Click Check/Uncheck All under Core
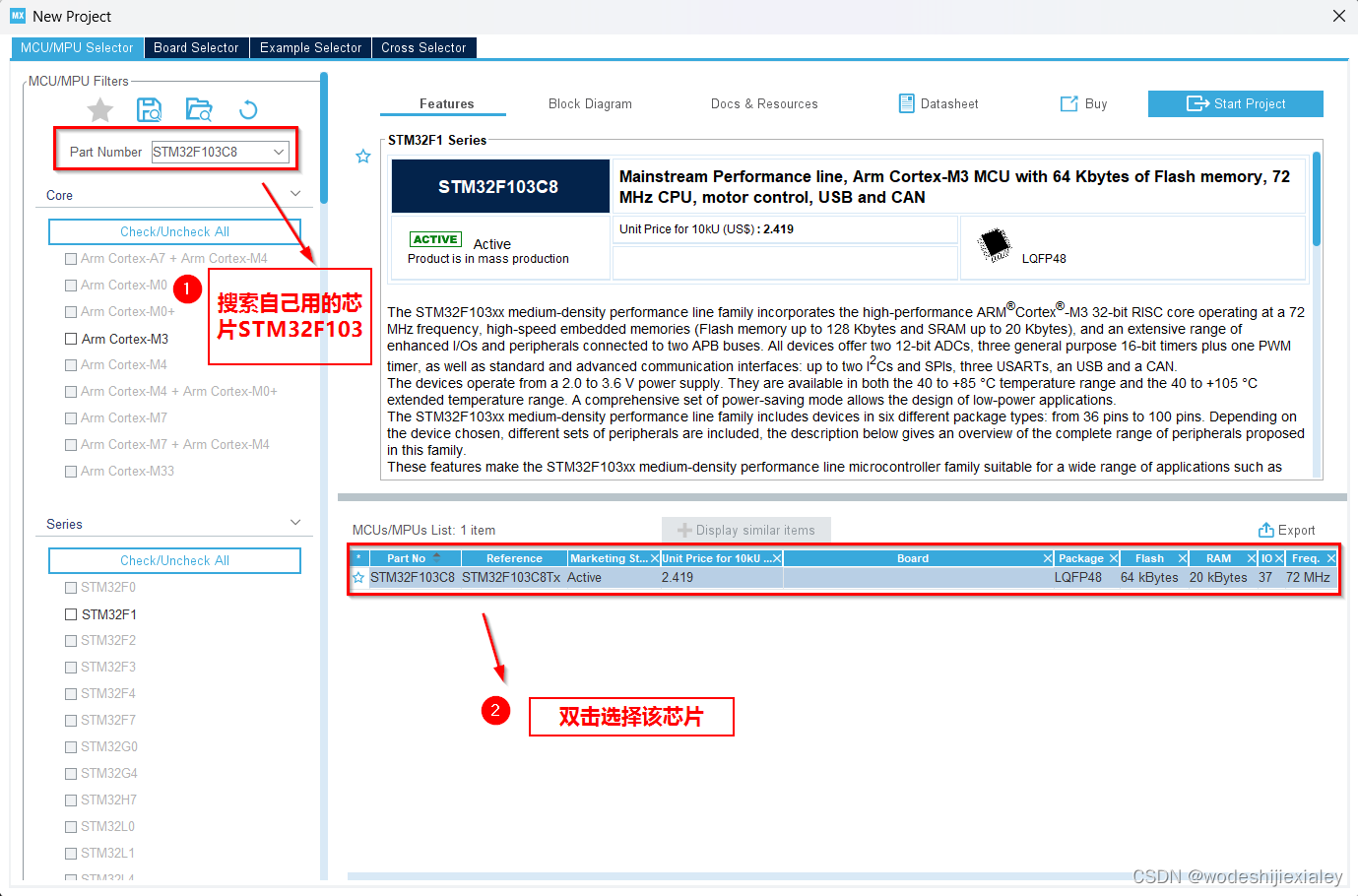Image resolution: width=1358 pixels, height=896 pixels. point(174,231)
